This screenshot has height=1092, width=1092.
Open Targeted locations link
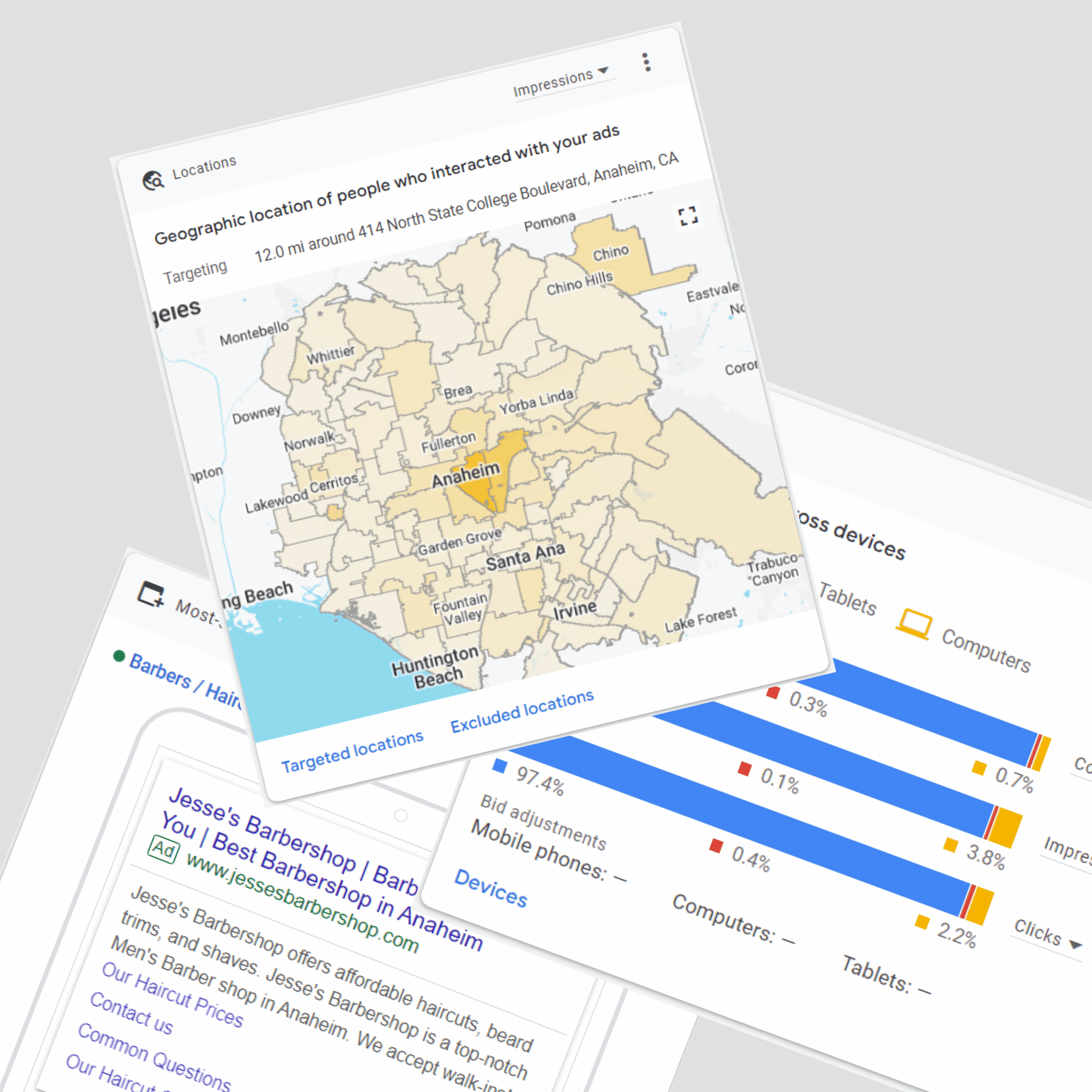pyautogui.click(x=352, y=752)
